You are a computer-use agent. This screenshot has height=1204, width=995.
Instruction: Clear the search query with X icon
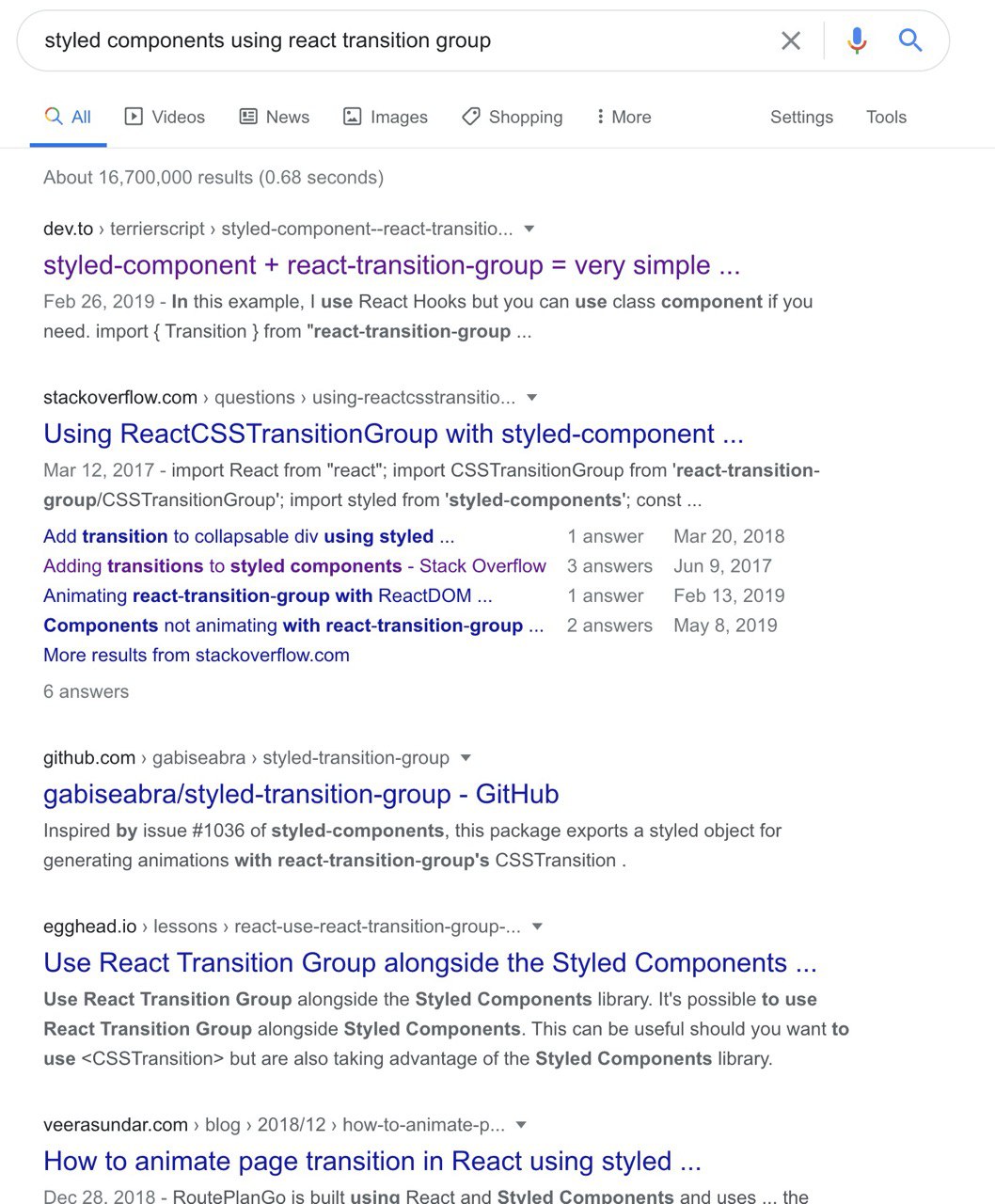pos(791,40)
